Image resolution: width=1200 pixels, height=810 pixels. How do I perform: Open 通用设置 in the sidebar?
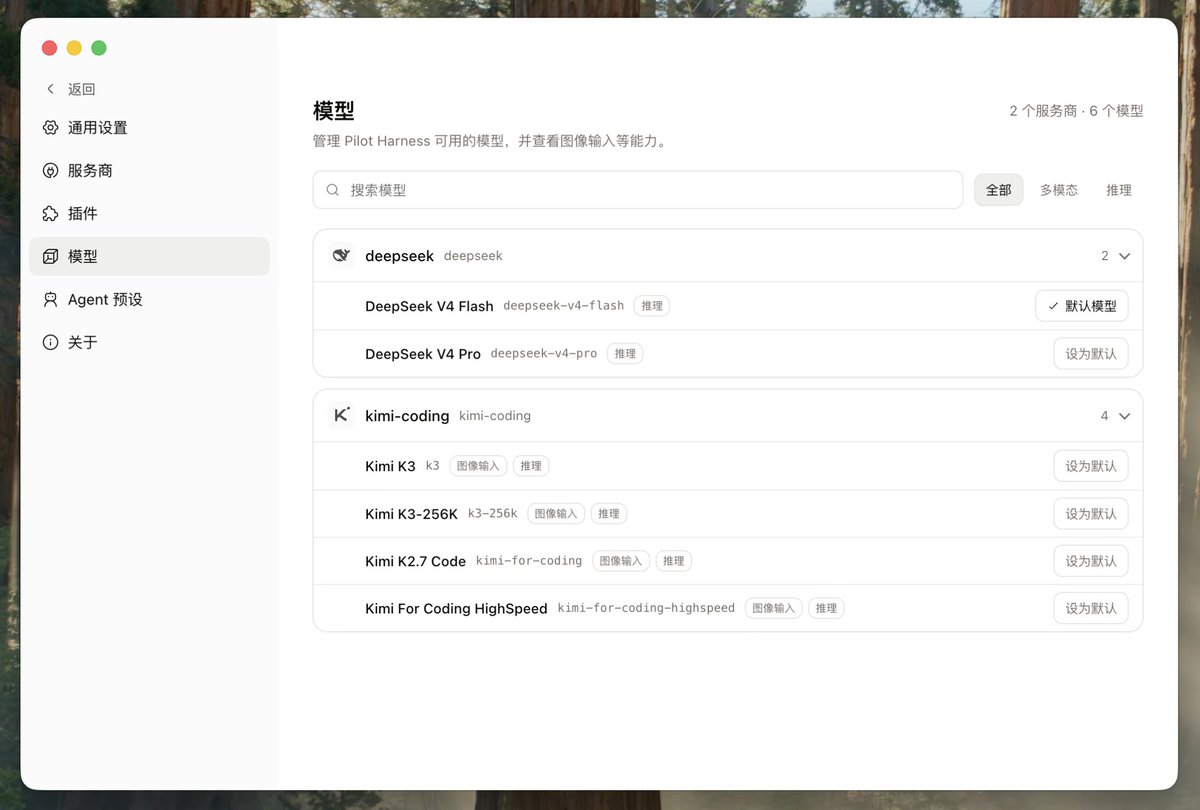(149, 128)
